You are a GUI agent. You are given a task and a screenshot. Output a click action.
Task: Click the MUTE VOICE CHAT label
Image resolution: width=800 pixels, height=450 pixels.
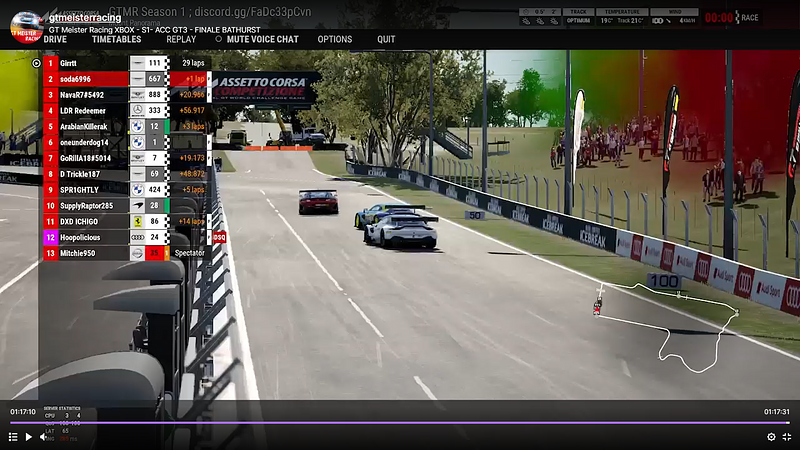tap(262, 39)
